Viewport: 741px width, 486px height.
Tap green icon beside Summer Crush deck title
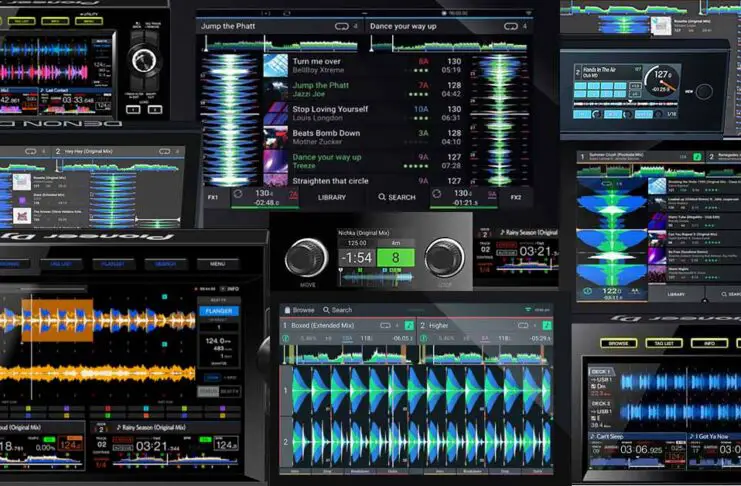point(697,156)
